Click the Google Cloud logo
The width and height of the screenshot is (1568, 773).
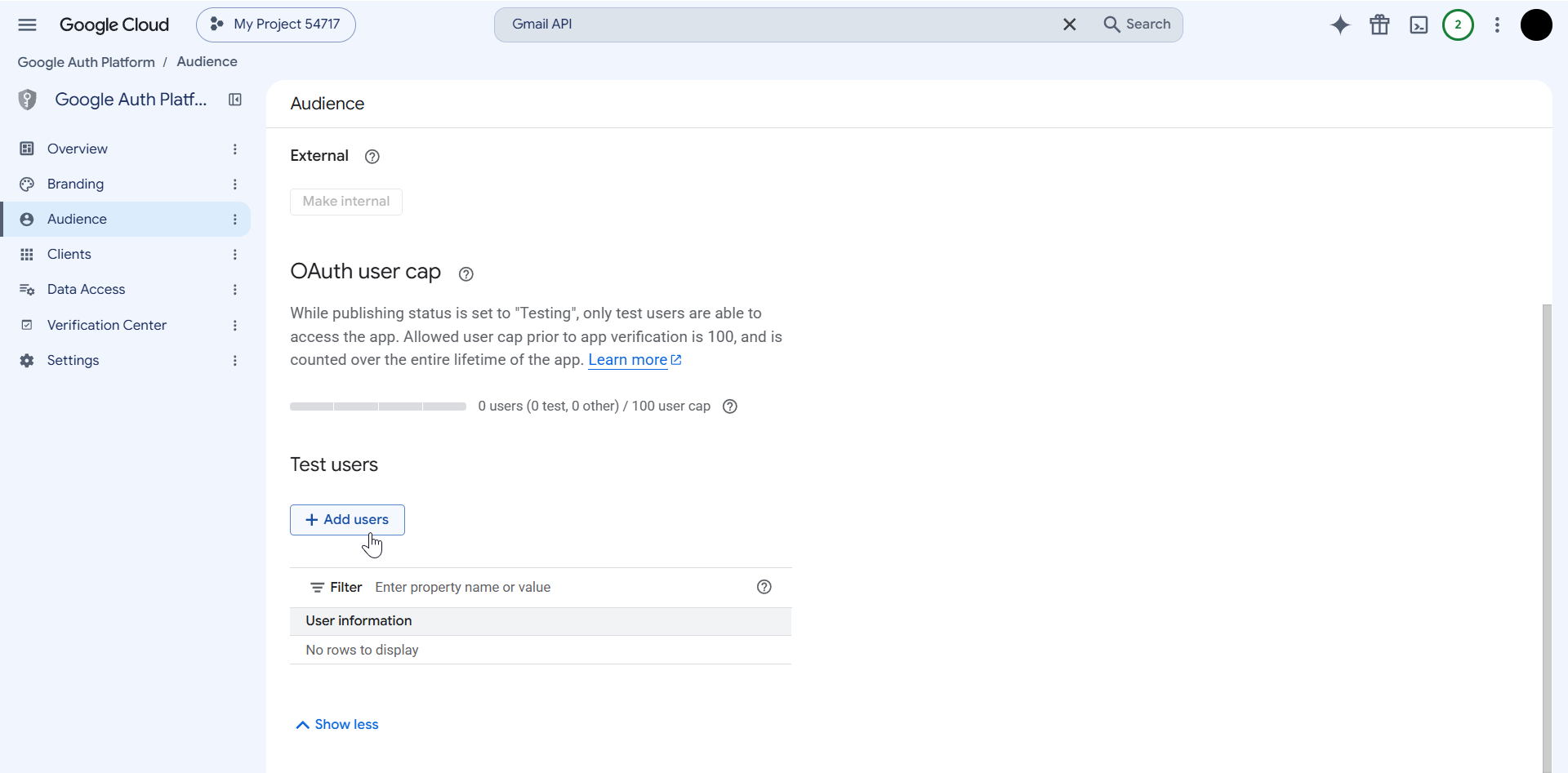click(x=114, y=24)
